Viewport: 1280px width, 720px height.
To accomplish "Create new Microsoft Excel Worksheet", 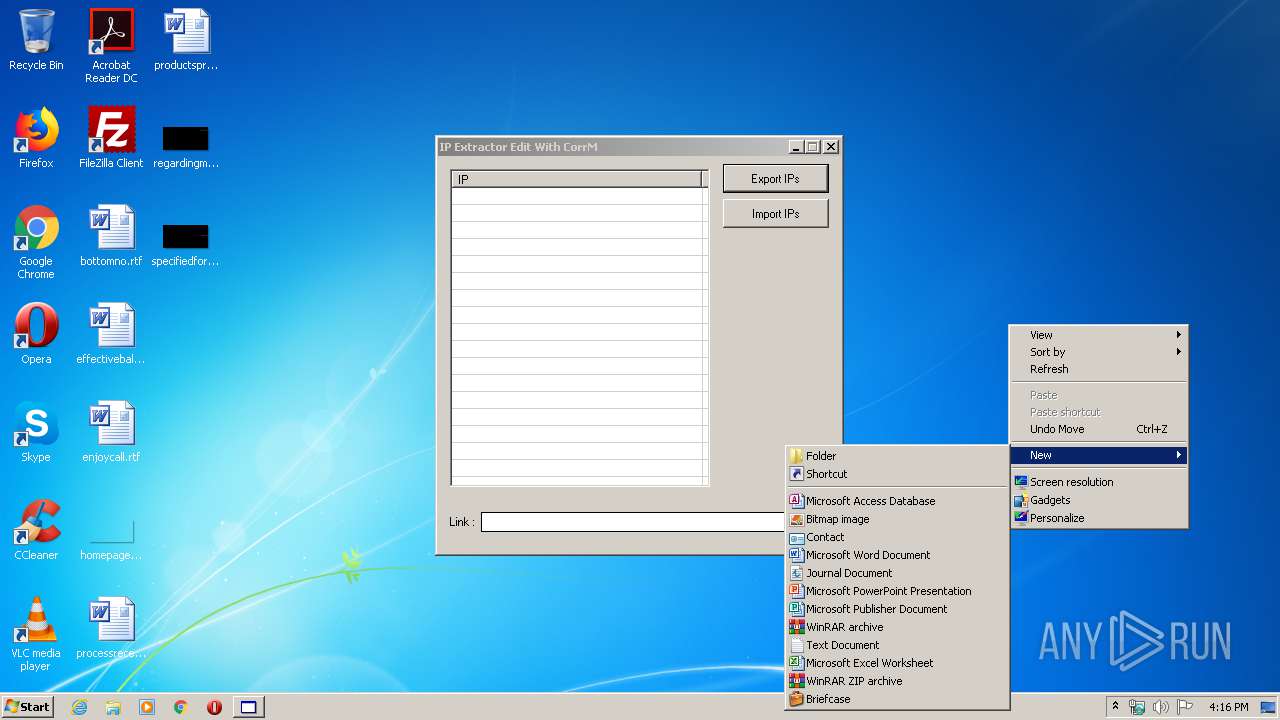I will (x=897, y=663).
